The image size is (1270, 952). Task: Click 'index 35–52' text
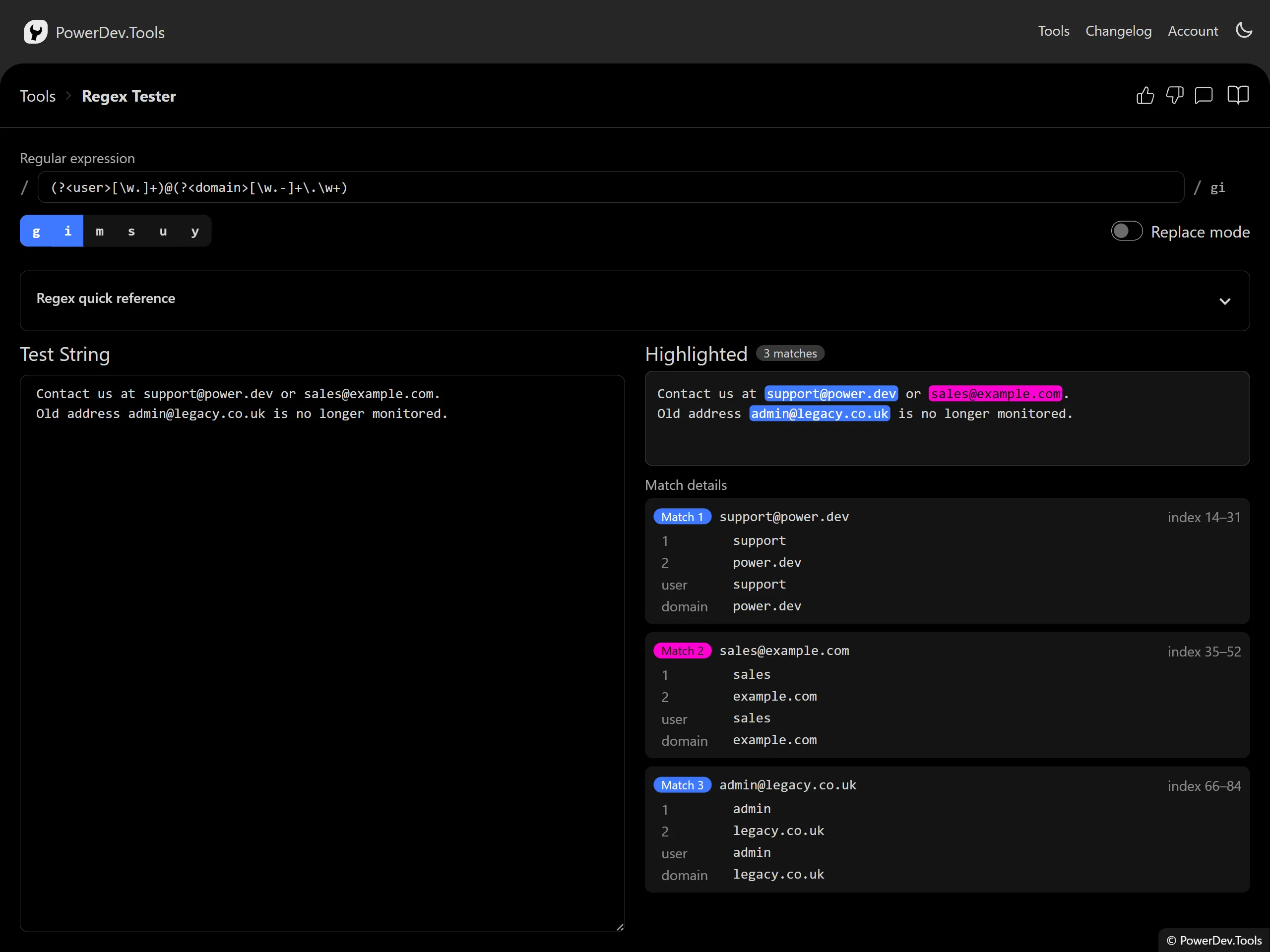[1204, 652]
